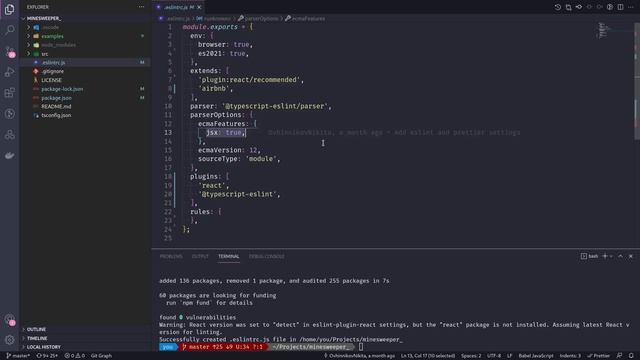Open .eslintrc.js in the file tree
Image resolution: width=640 pixels, height=360 pixels.
[53, 62]
